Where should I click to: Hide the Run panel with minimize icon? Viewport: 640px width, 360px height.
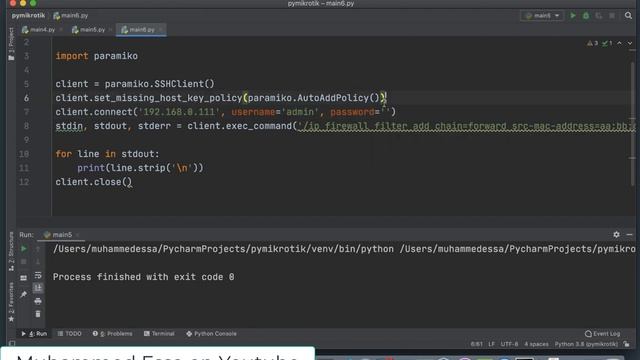[629, 234]
